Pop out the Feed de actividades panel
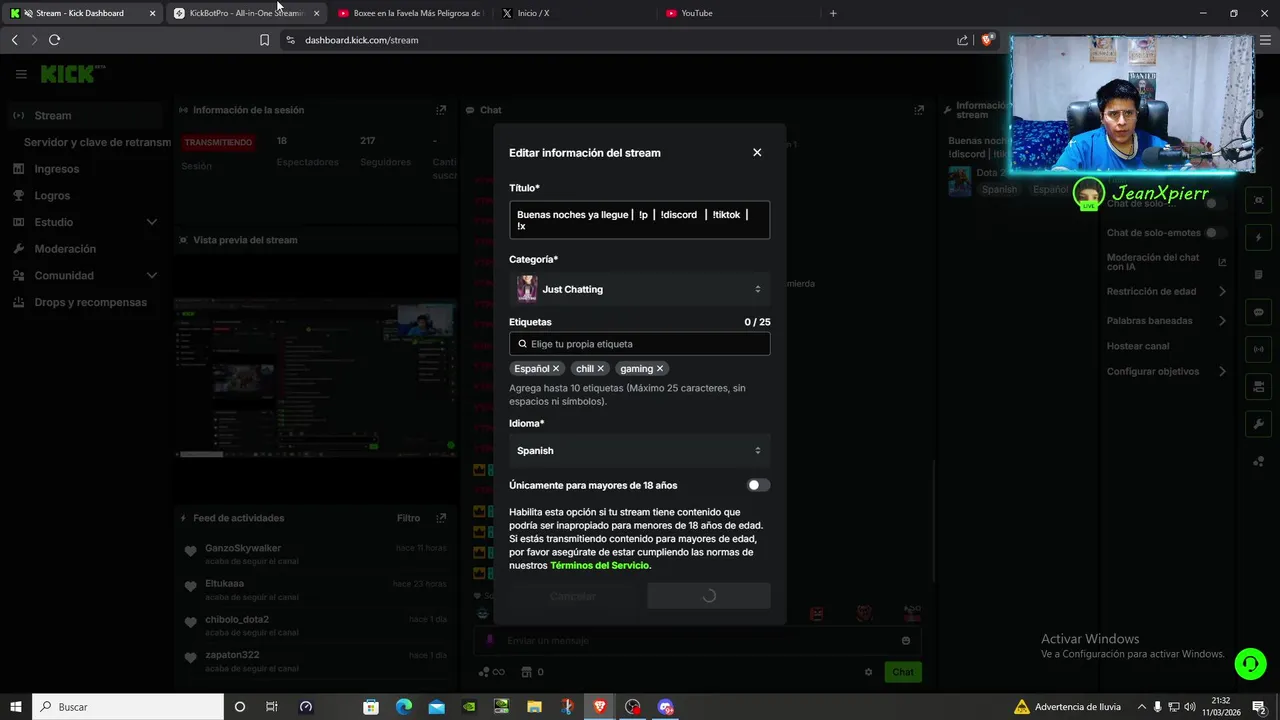1280x720 pixels. tap(441, 518)
